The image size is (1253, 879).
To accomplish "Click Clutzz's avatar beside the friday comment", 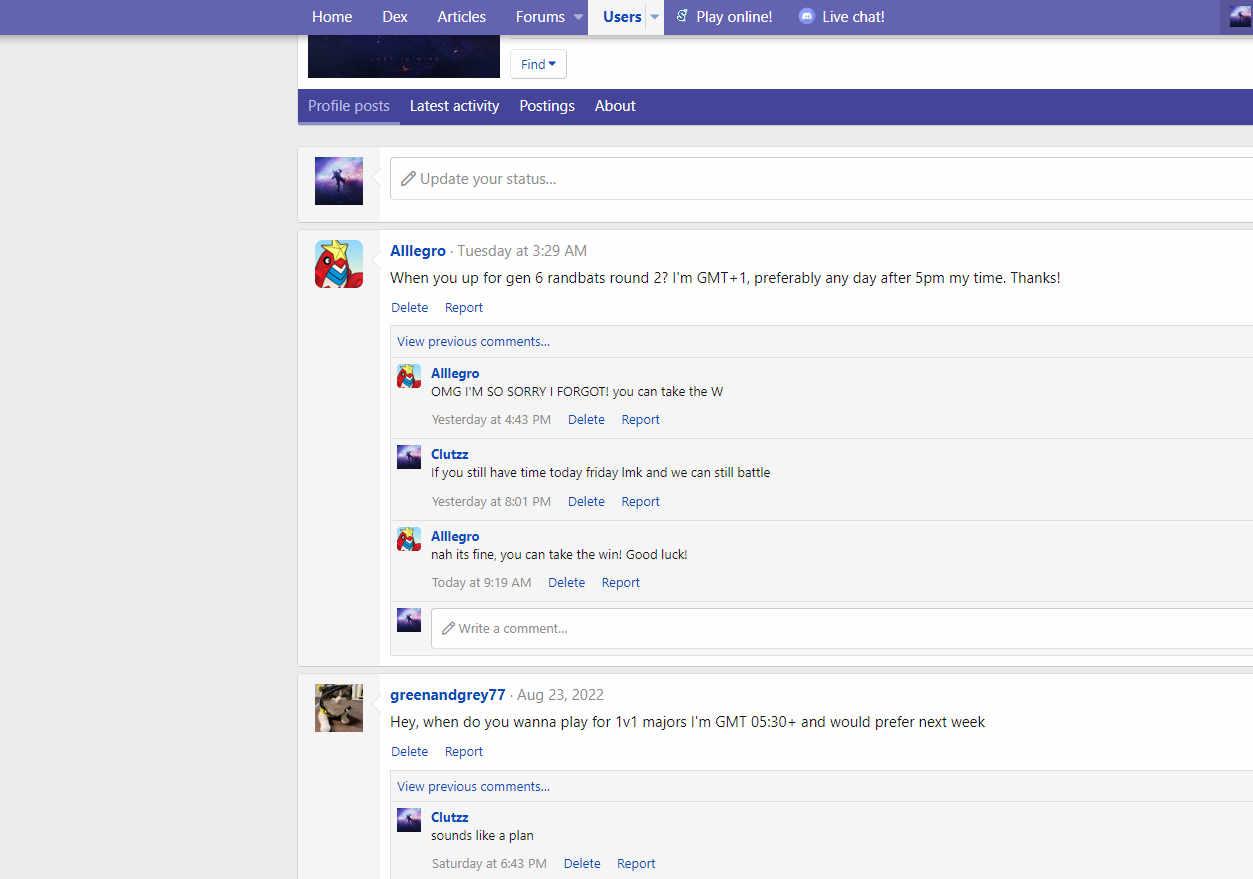I will point(409,457).
